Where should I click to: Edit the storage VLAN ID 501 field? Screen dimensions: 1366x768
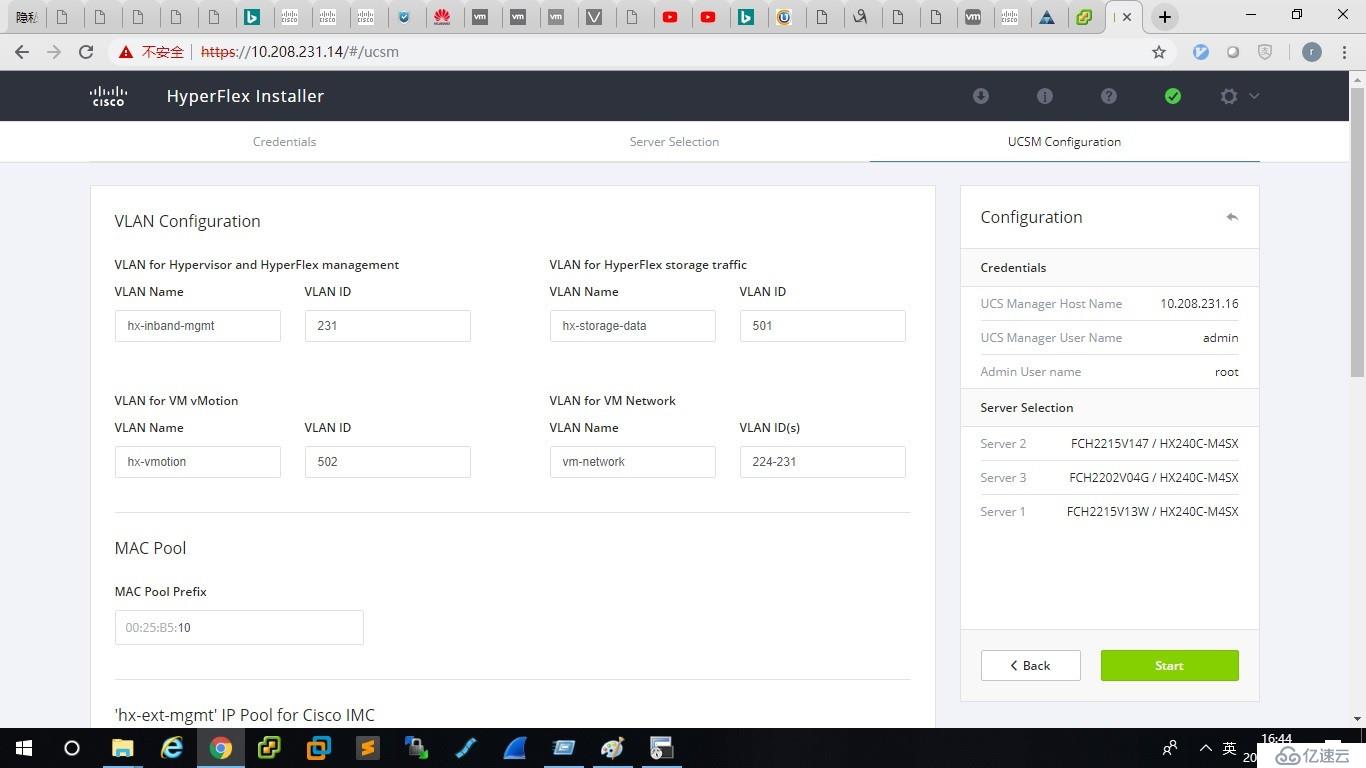(822, 326)
